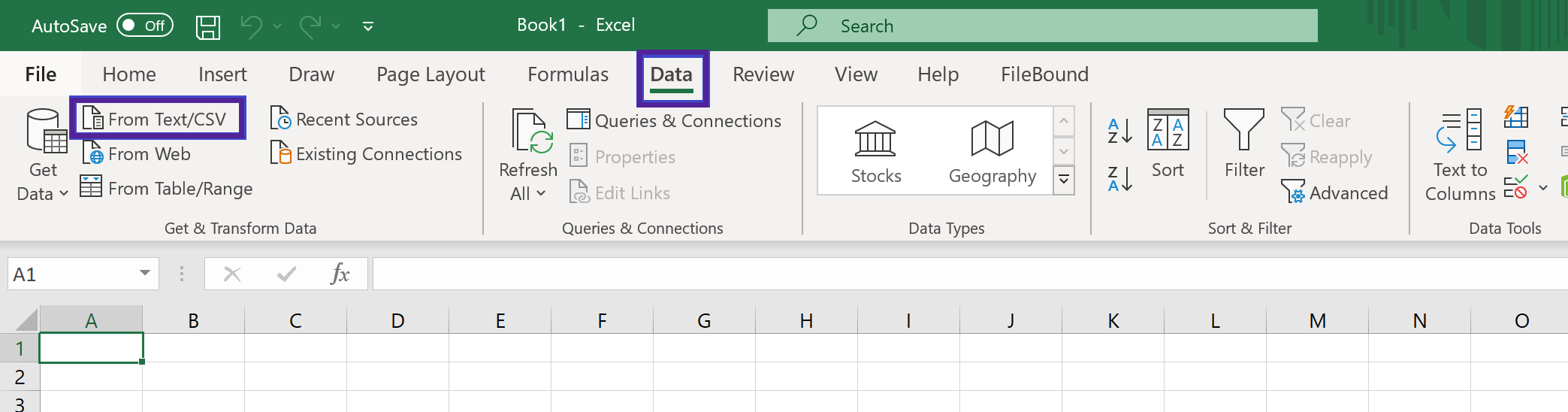Viewport: 1568px width, 412px height.
Task: Select cell A1
Action: pos(91,348)
